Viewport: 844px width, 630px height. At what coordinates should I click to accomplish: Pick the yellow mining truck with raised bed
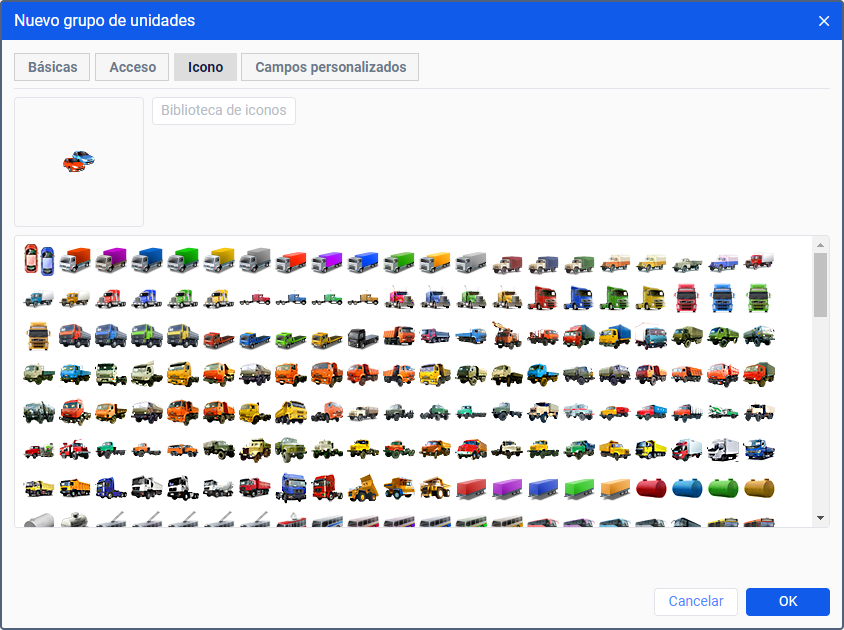[x=363, y=488]
